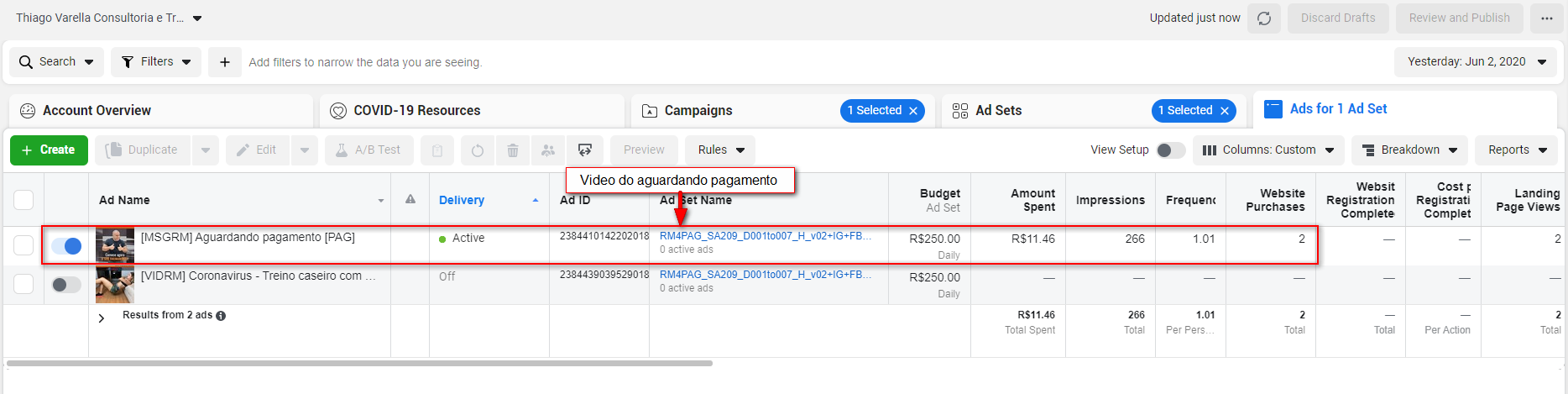Toggle the View Setup switch
This screenshot has height=394, width=1568.
1170,150
